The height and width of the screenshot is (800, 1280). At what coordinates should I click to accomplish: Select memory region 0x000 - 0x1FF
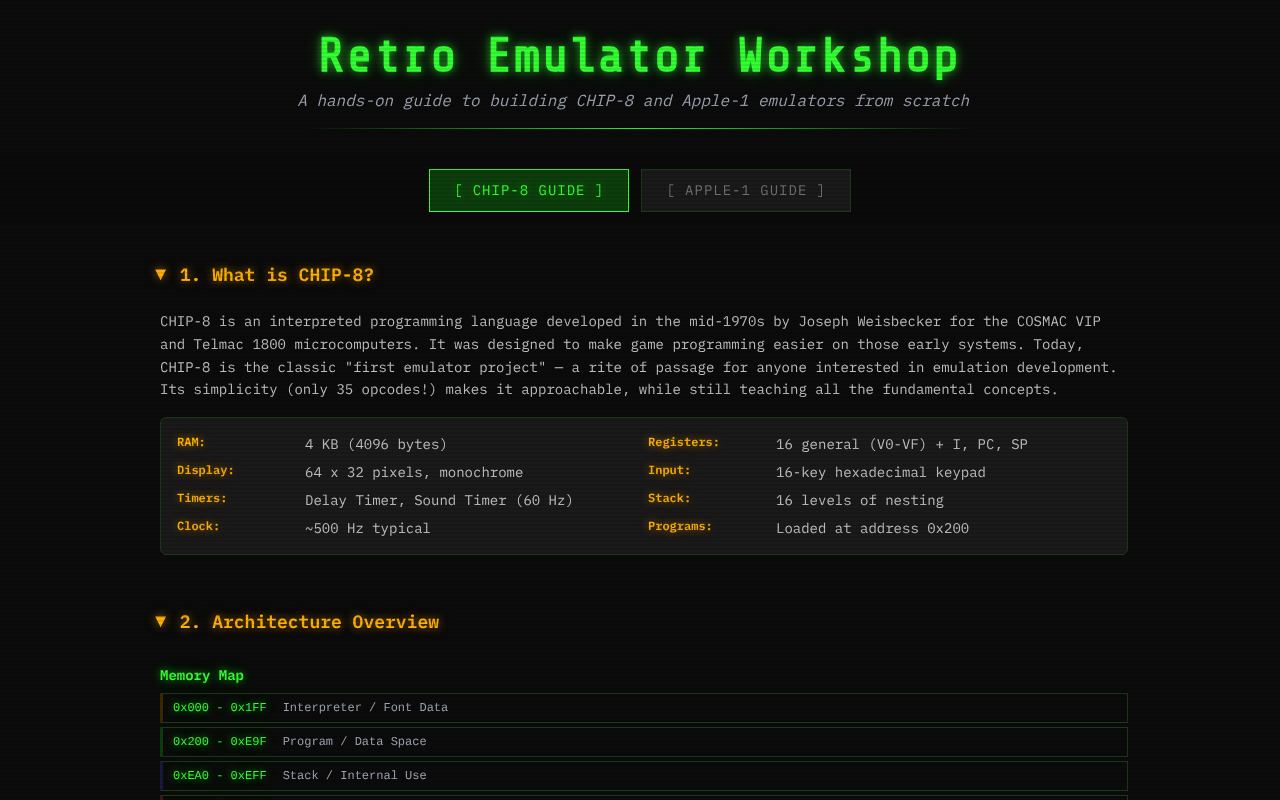[x=643, y=707]
